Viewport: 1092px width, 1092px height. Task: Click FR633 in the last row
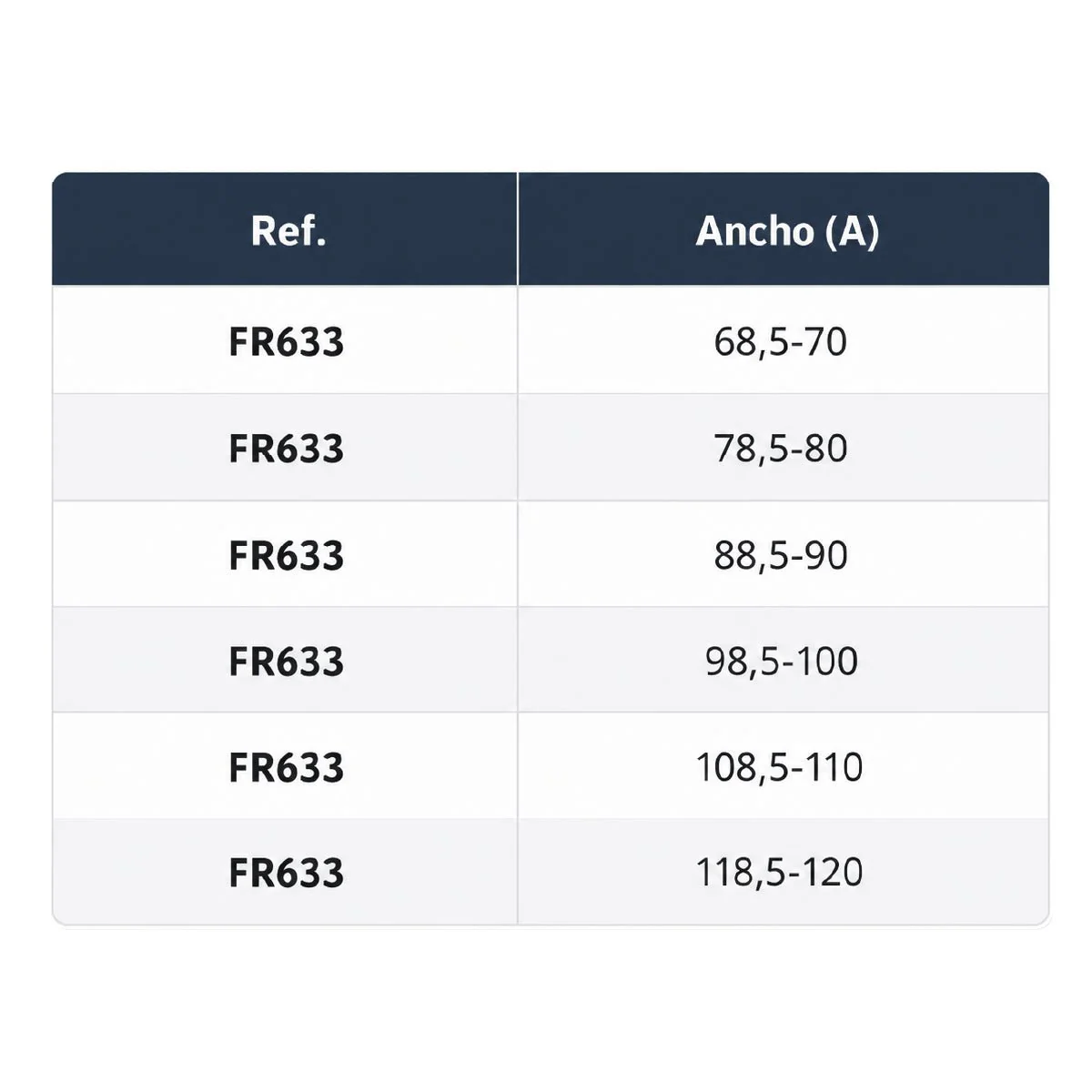[286, 873]
